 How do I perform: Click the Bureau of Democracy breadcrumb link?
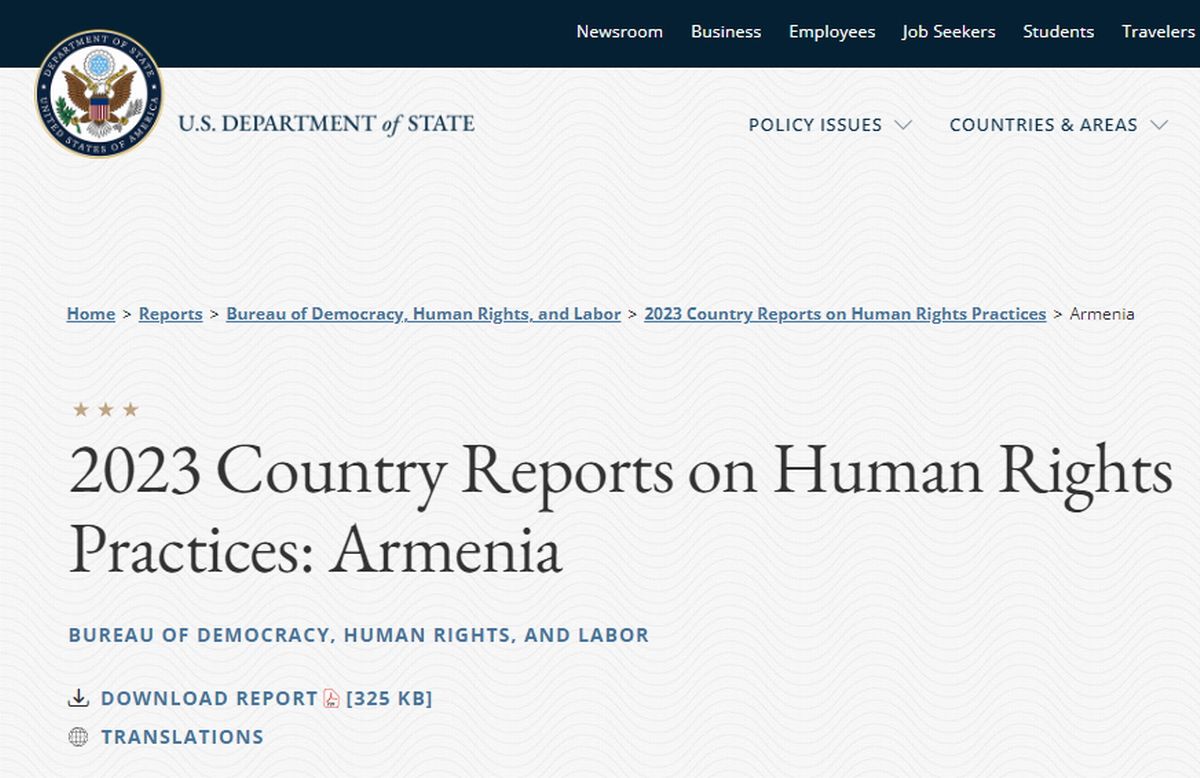424,313
